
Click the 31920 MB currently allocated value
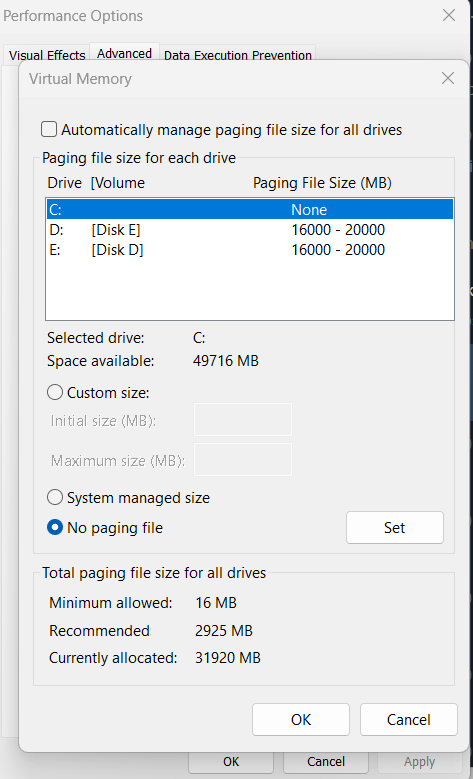[228, 658]
